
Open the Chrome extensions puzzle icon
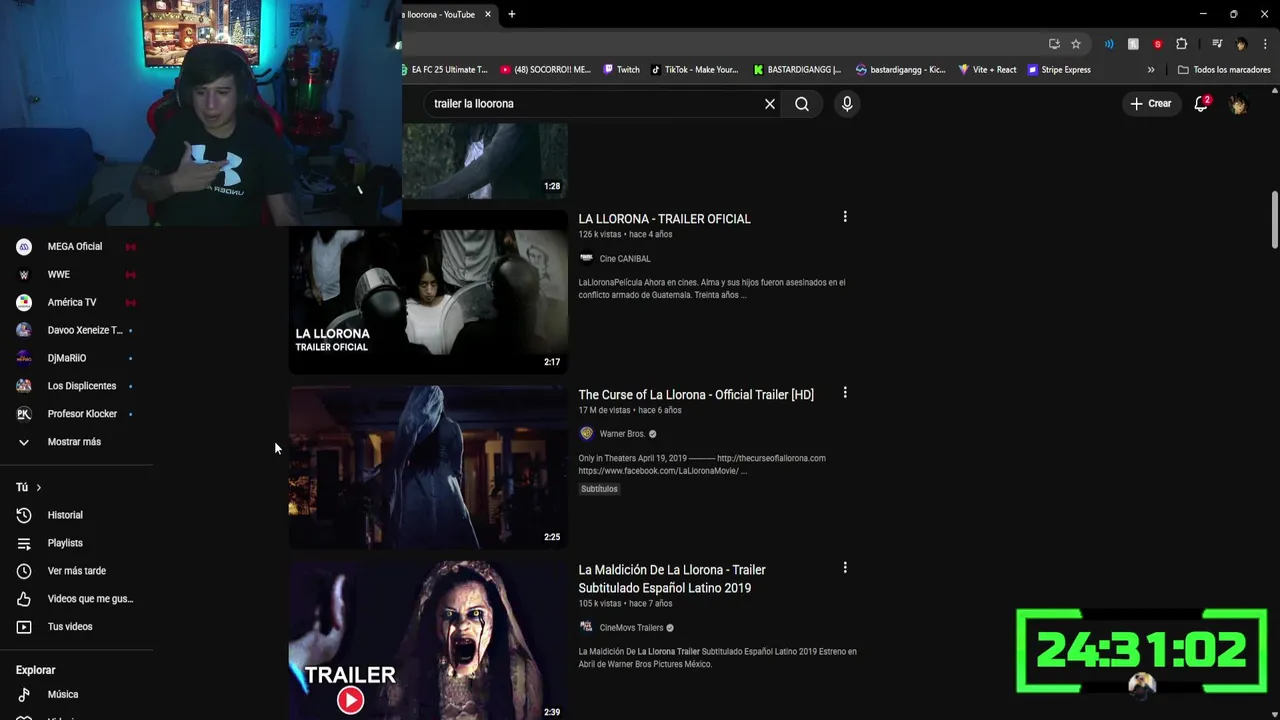click(x=1181, y=44)
